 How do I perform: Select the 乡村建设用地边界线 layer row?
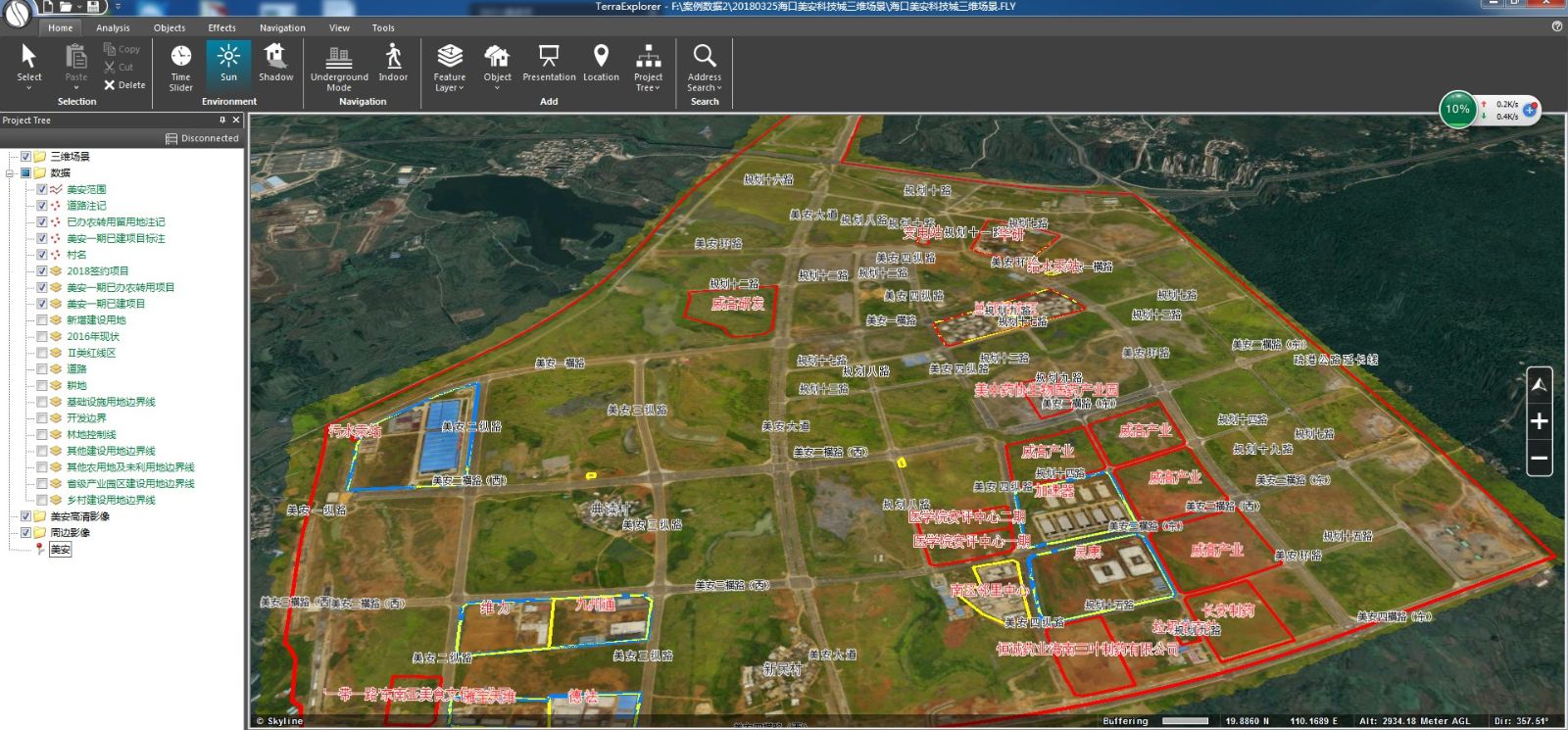tap(111, 501)
